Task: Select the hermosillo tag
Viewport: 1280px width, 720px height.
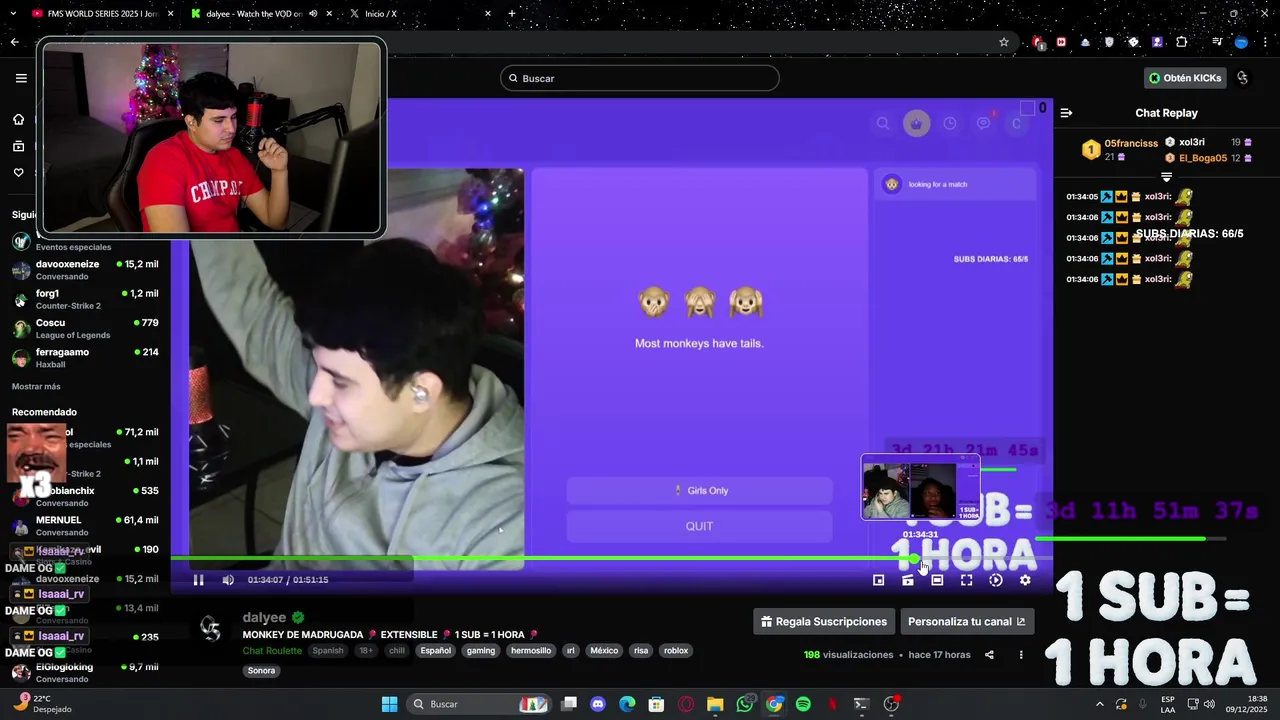Action: [x=531, y=650]
